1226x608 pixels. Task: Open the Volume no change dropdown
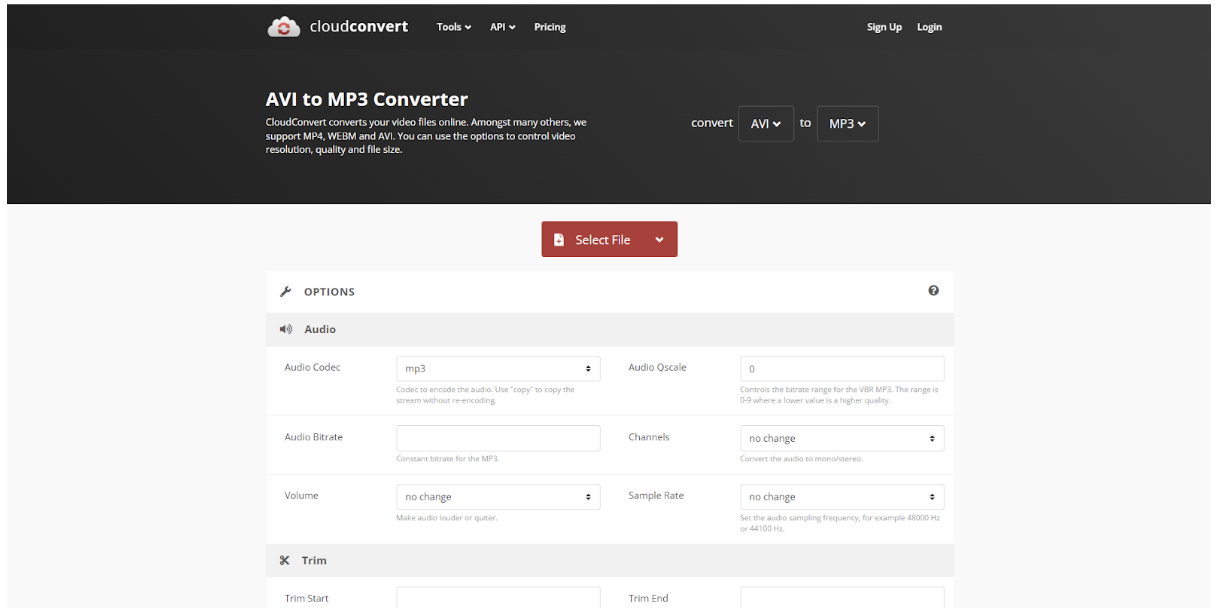pyautogui.click(x=498, y=497)
